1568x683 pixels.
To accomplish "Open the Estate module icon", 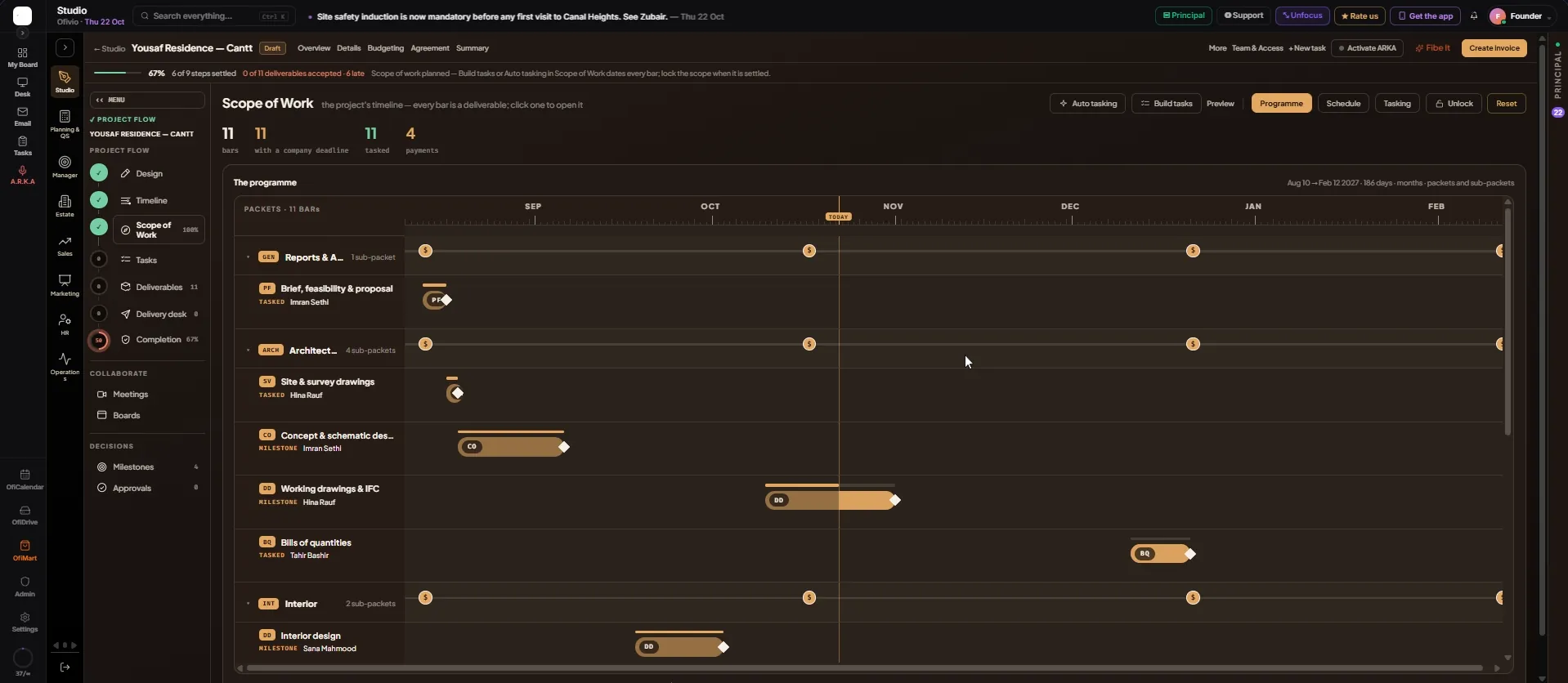I will 65,205.
